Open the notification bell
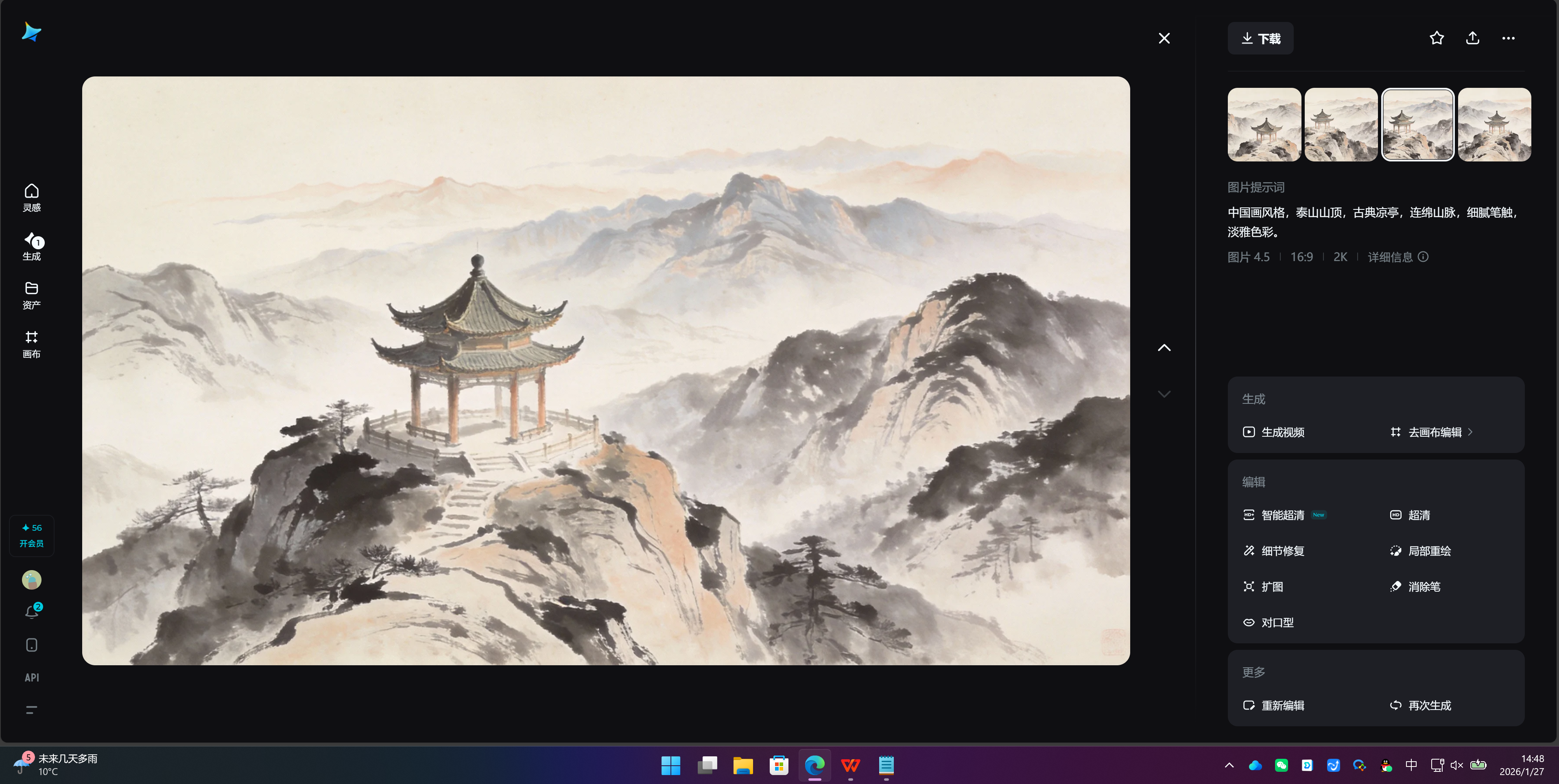The width and height of the screenshot is (1559, 784). (31, 612)
